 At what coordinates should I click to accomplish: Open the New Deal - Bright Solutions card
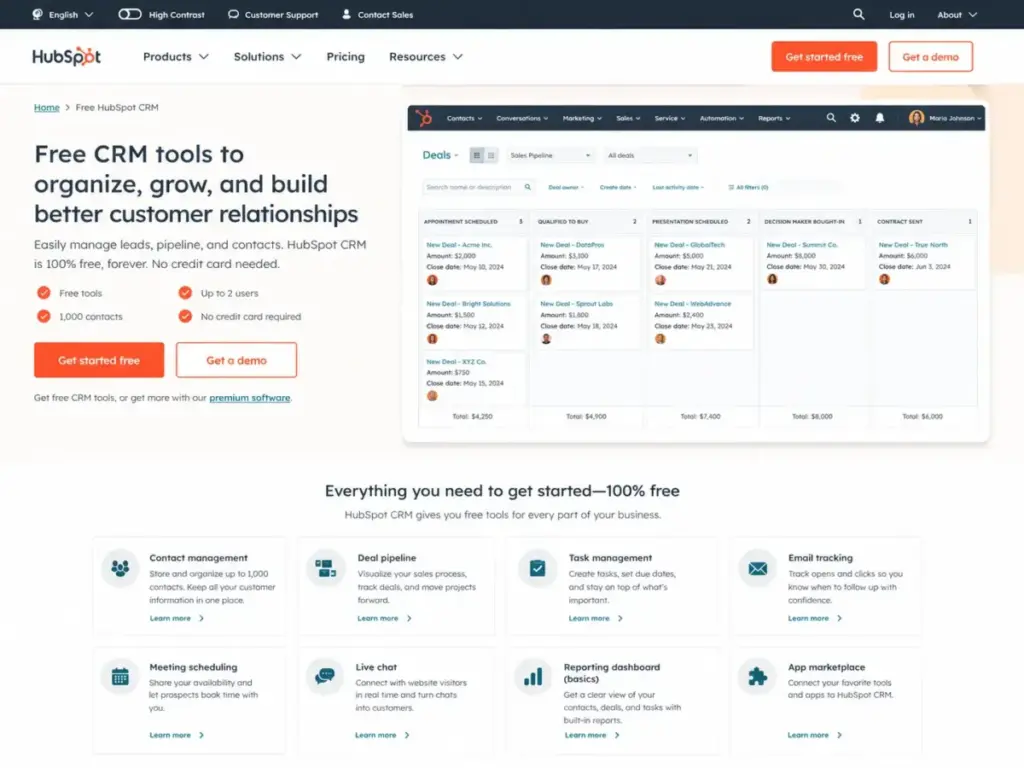[x=473, y=322]
